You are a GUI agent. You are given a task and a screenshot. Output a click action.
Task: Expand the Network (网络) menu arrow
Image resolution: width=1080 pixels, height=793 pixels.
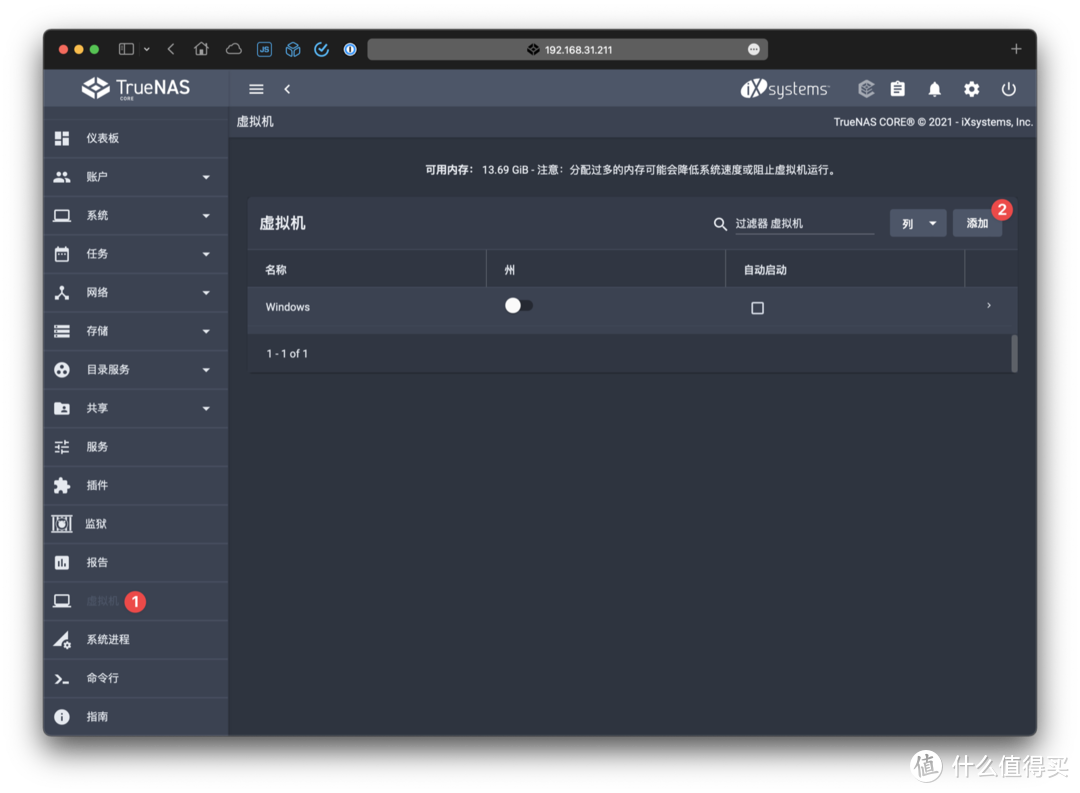click(x=206, y=293)
